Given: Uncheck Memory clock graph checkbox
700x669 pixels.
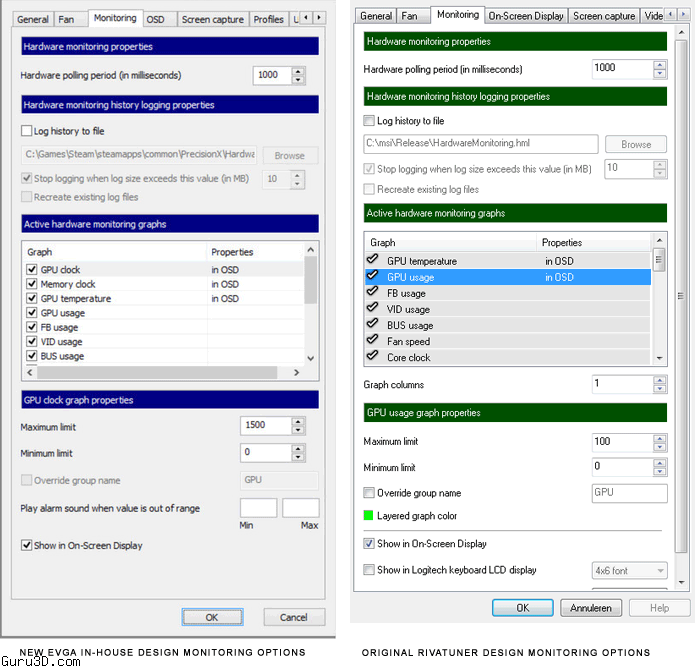Looking at the screenshot, I should point(30,284).
